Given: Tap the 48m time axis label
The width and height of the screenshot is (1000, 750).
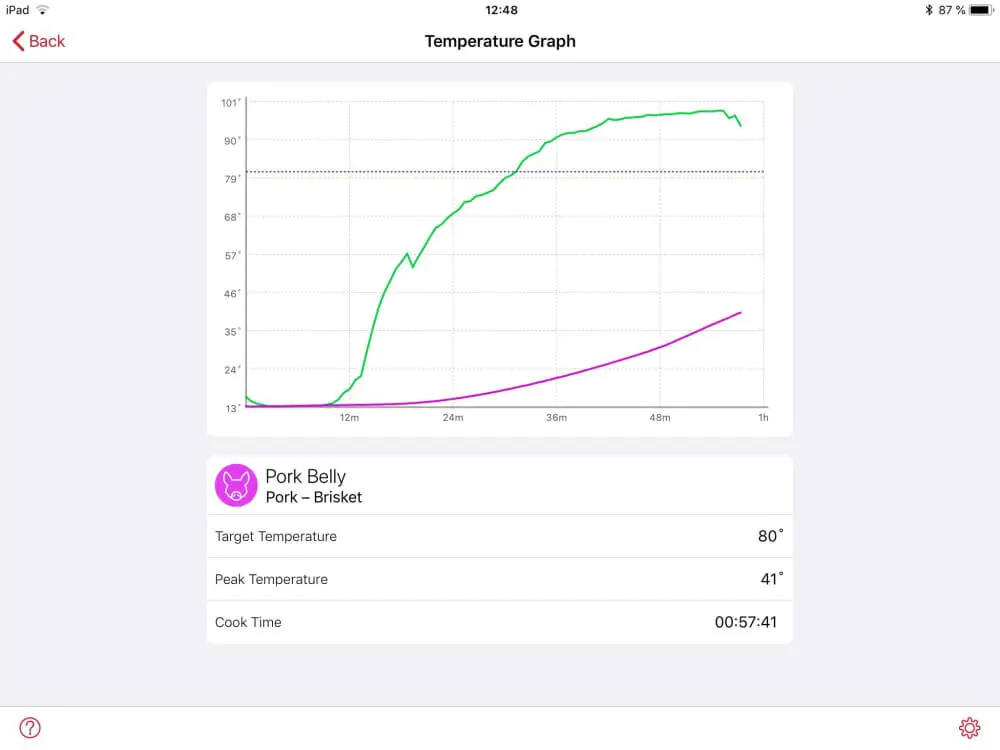Looking at the screenshot, I should (x=659, y=418).
